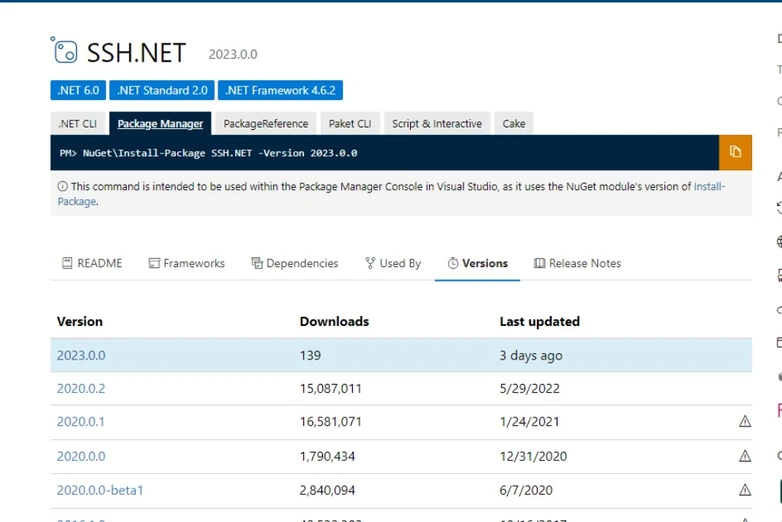
Task: Select the PackageReference install tab
Action: pos(265,124)
